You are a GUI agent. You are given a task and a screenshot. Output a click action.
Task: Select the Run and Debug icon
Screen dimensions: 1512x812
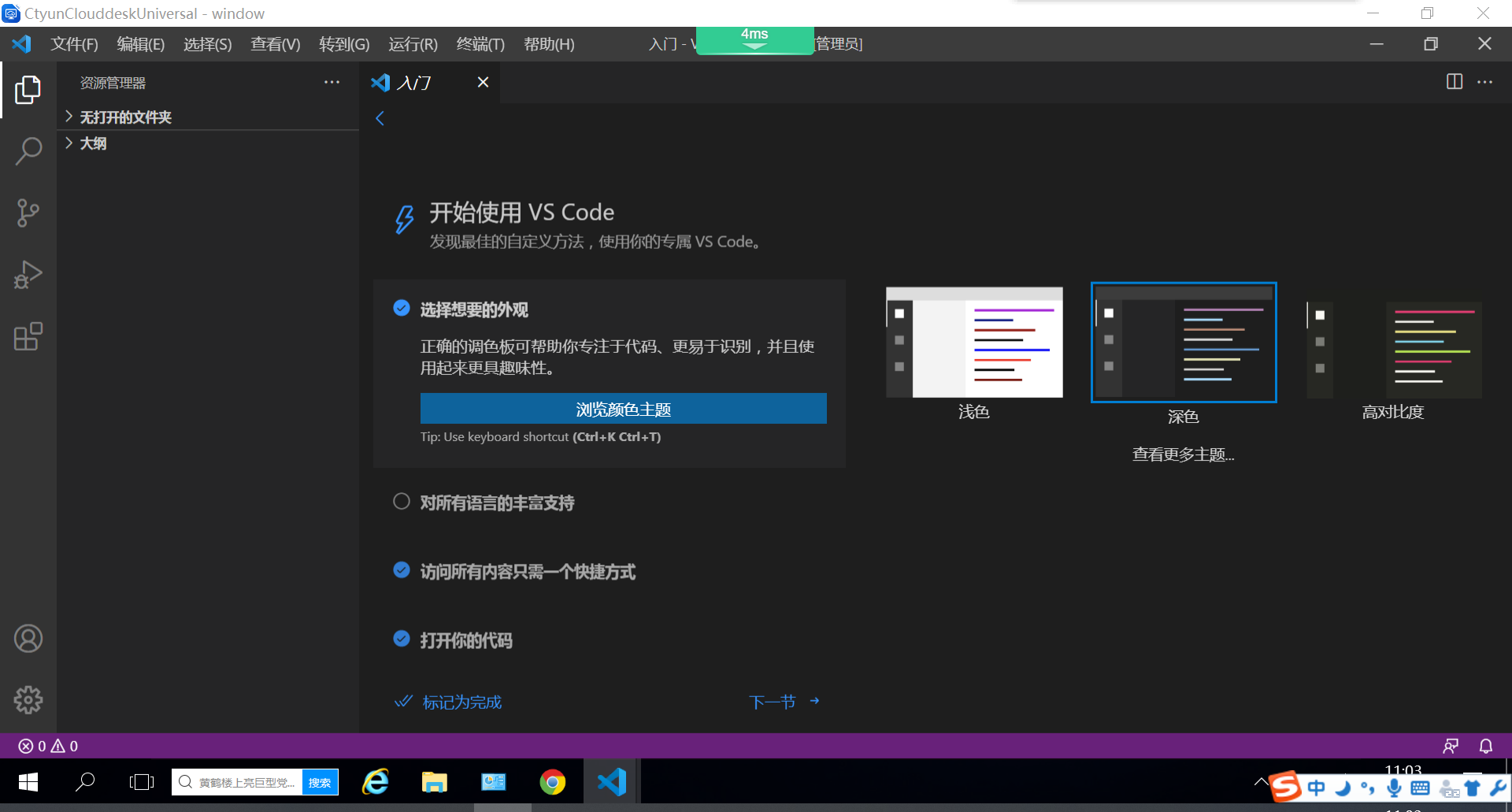[28, 274]
